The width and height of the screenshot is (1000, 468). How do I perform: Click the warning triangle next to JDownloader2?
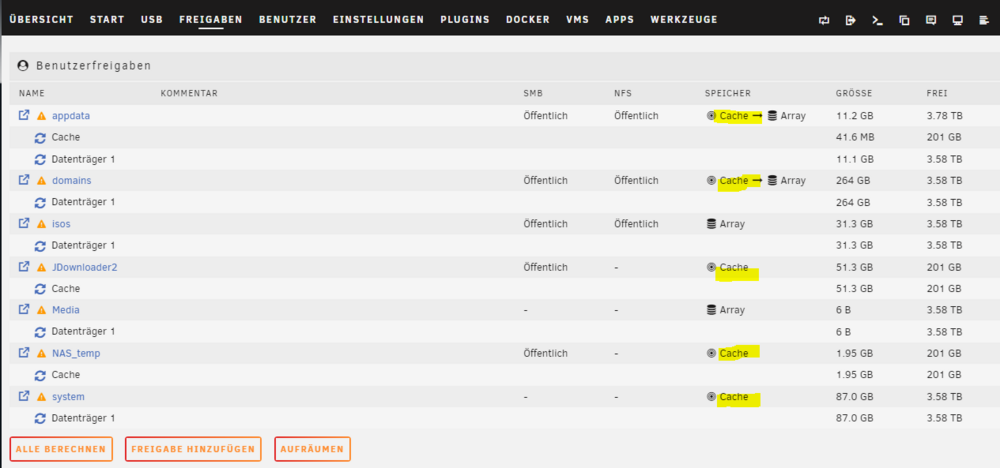(41, 268)
